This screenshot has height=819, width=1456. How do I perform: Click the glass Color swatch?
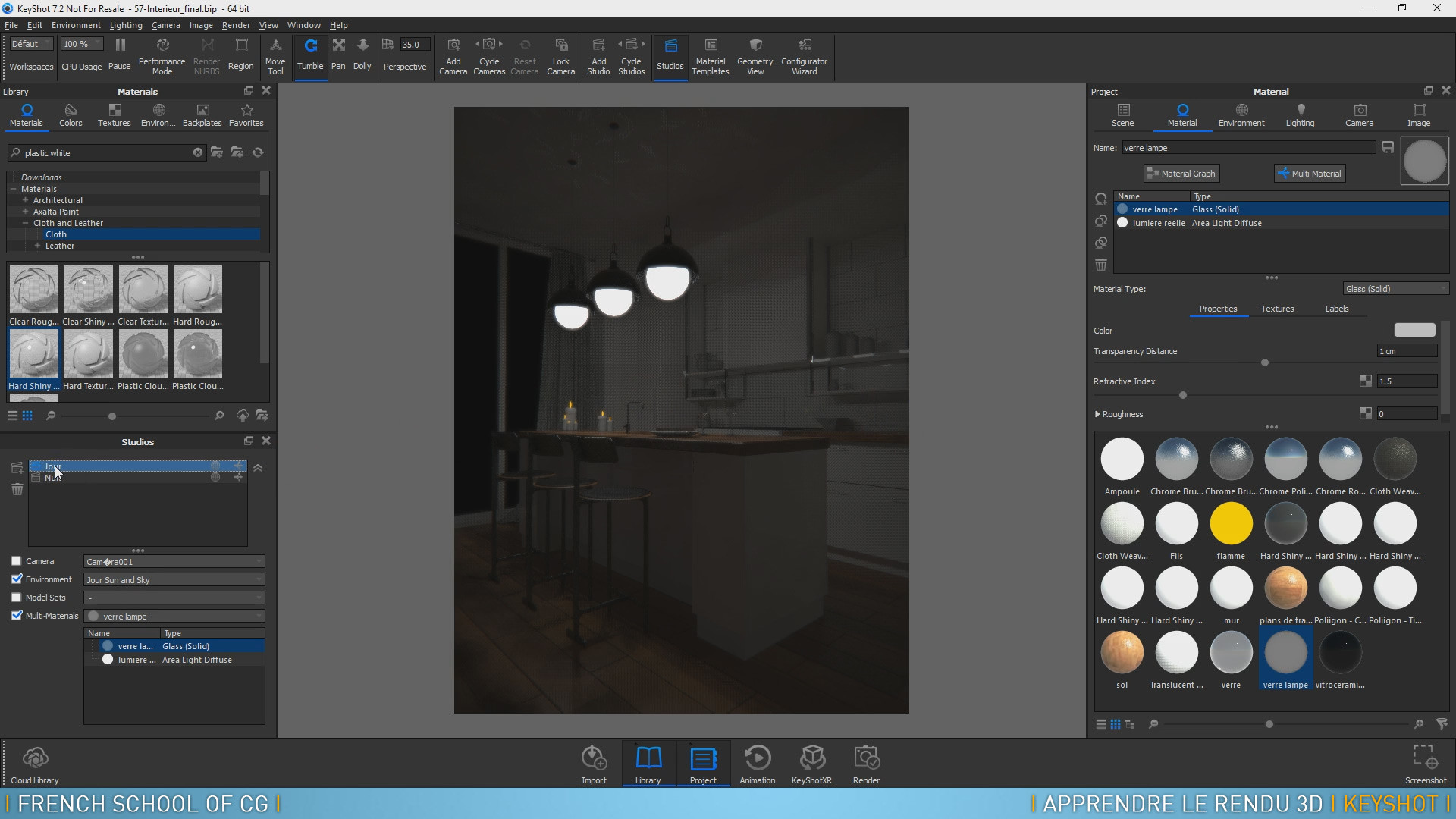coord(1414,331)
